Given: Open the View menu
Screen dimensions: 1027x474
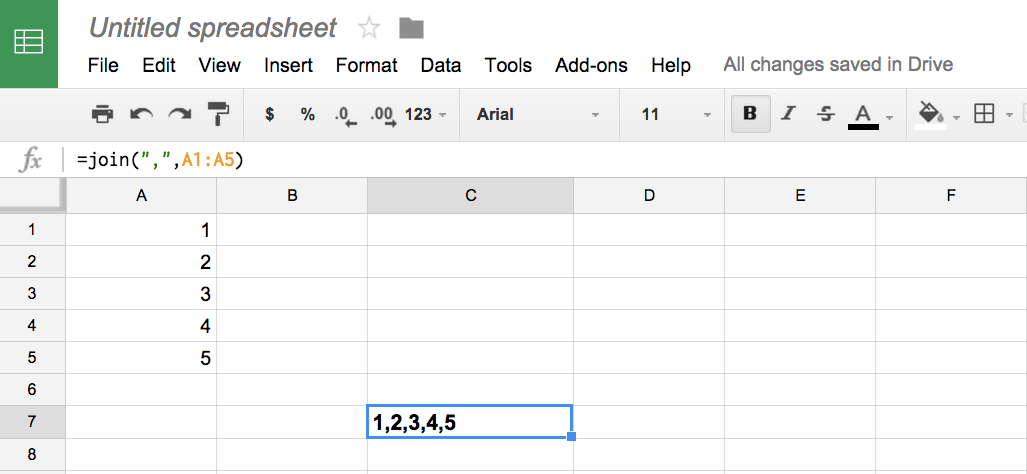Looking at the screenshot, I should (x=219, y=65).
